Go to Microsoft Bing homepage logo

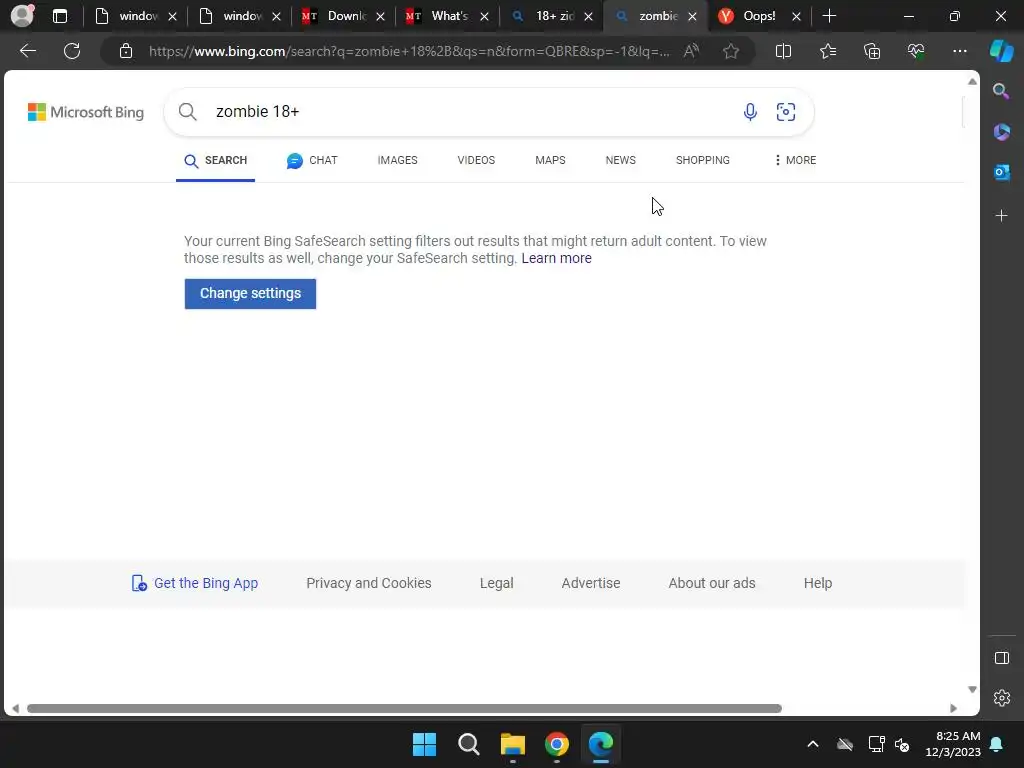[x=86, y=112]
